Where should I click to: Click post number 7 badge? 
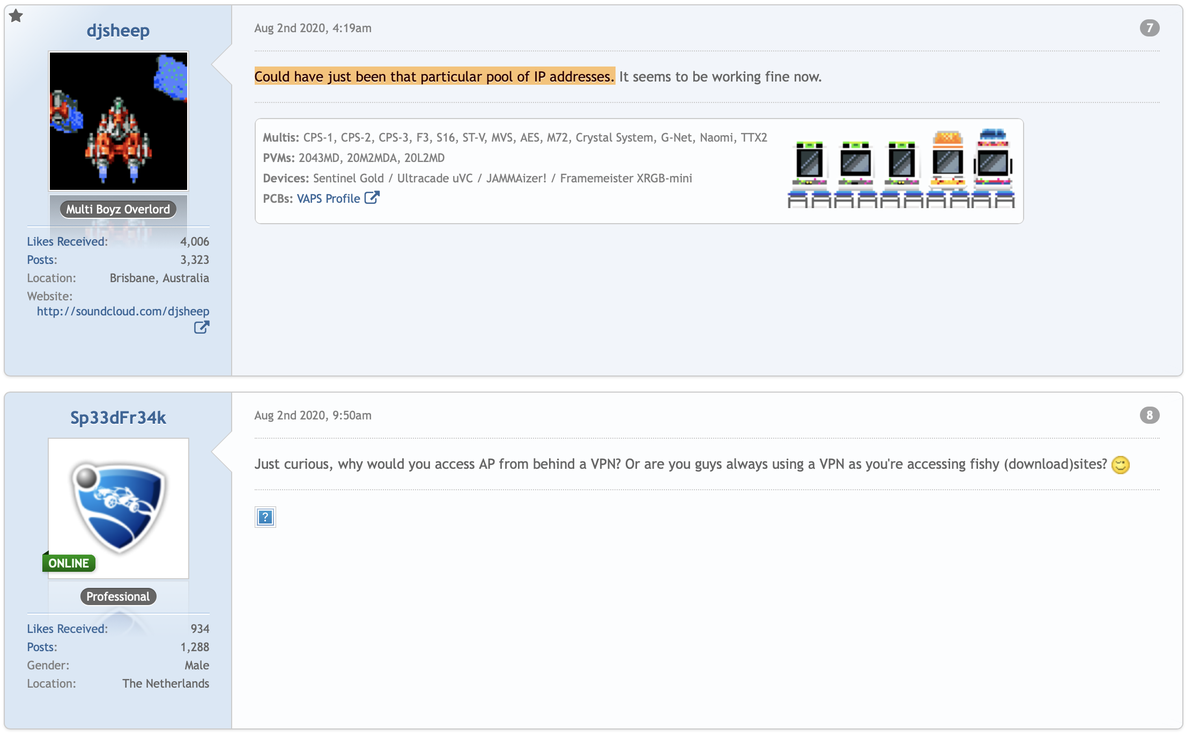(1150, 28)
